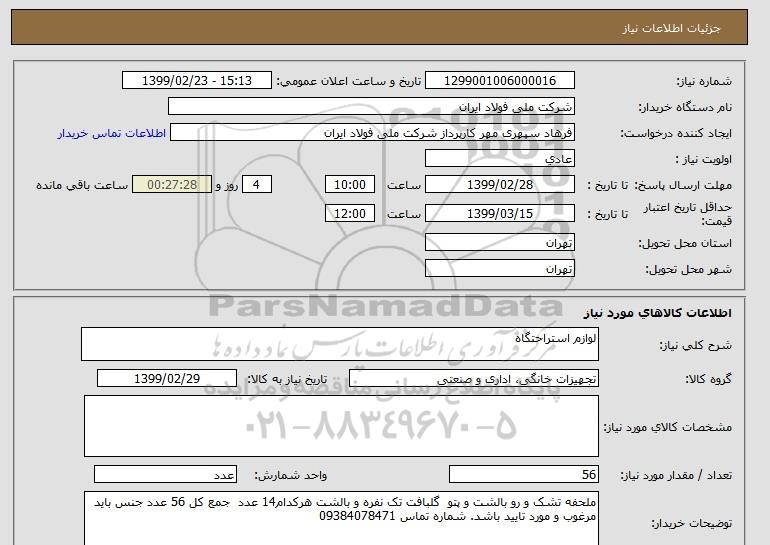This screenshot has width=770, height=545.
Task: Click the label گروه کالا
Action: (x=708, y=379)
